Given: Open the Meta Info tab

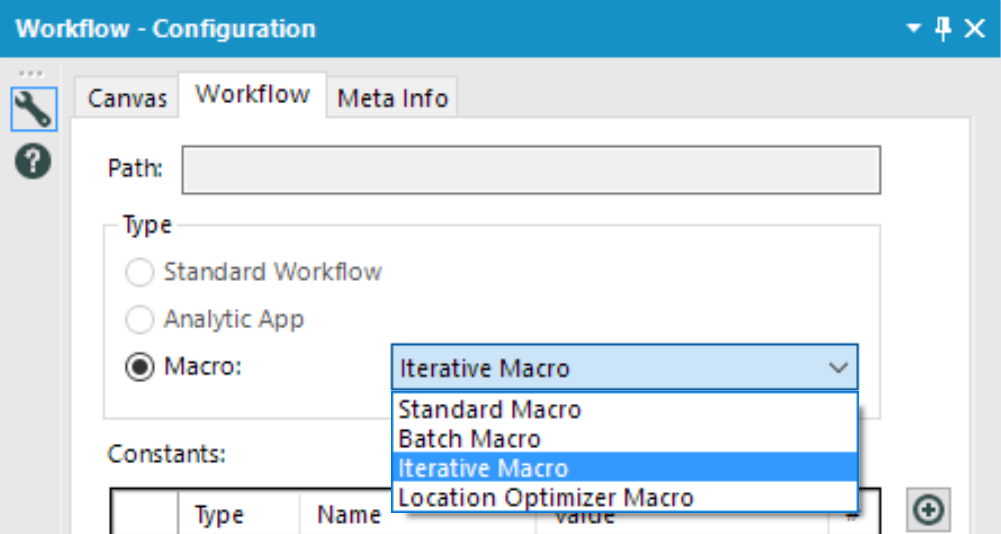Looking at the screenshot, I should click(x=393, y=99).
